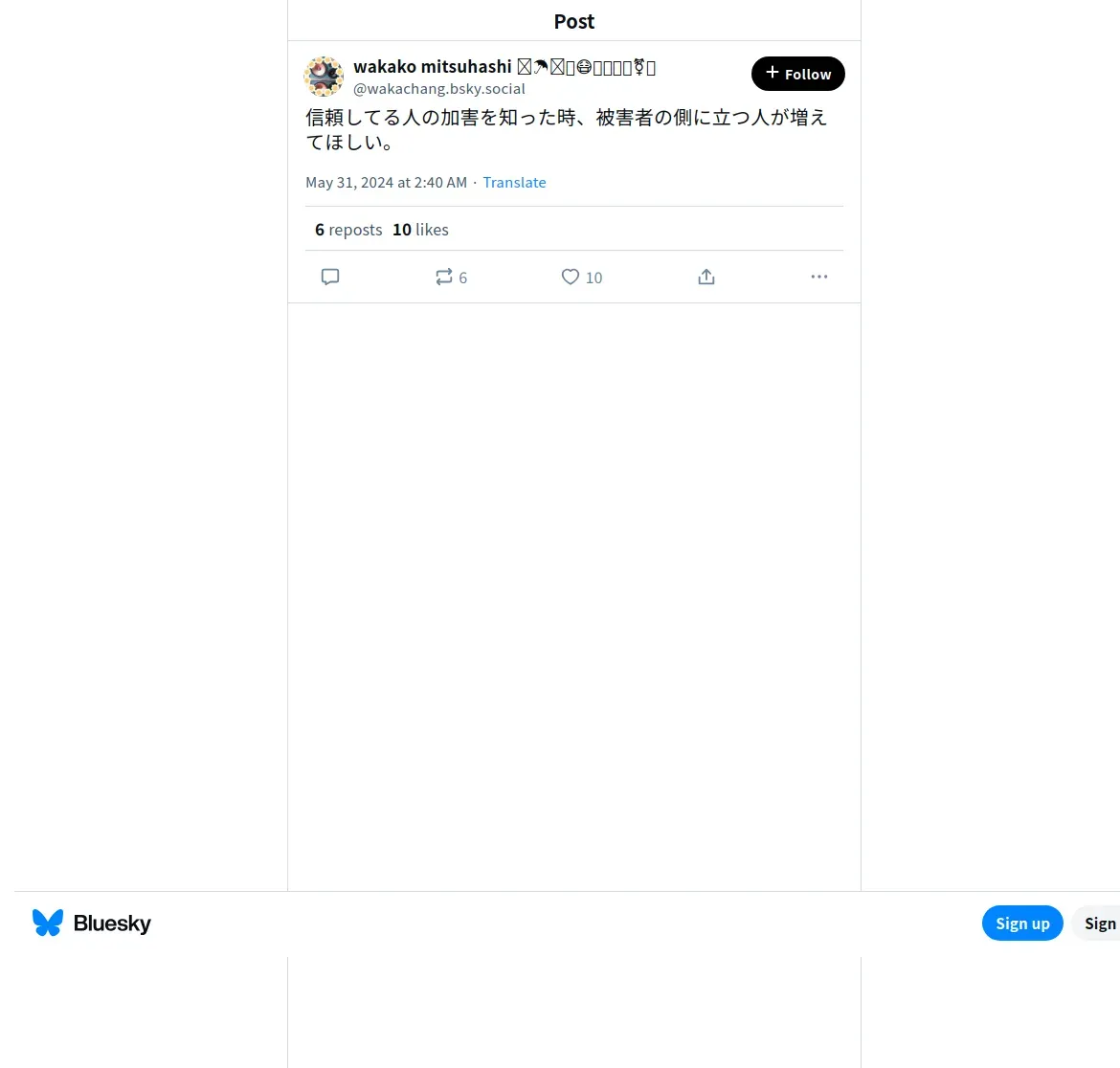The height and width of the screenshot is (1068, 1120).
Task: Follow wakako mitsuhashi
Action: 797,74
